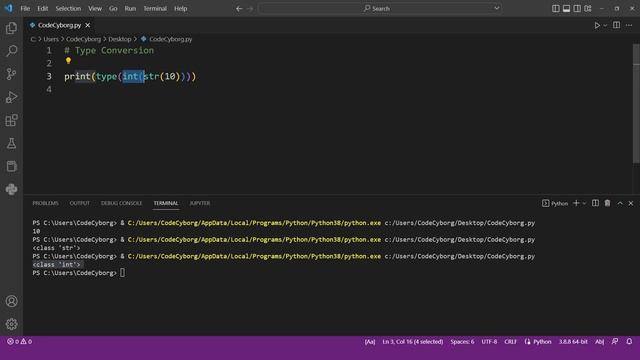
Task: Select the Python language mode status item
Action: (x=542, y=342)
